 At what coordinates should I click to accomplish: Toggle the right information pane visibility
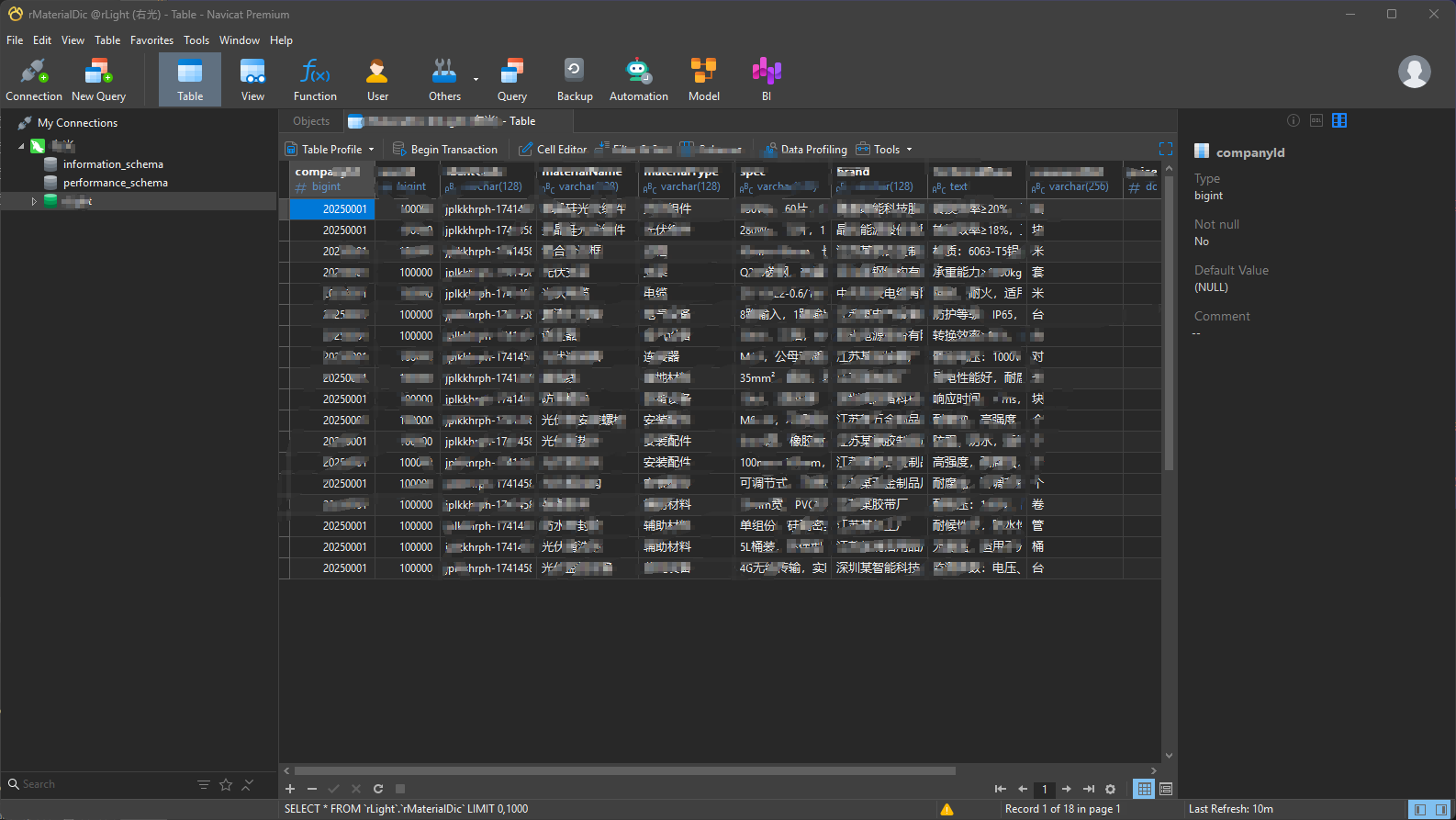pyautogui.click(x=1441, y=809)
